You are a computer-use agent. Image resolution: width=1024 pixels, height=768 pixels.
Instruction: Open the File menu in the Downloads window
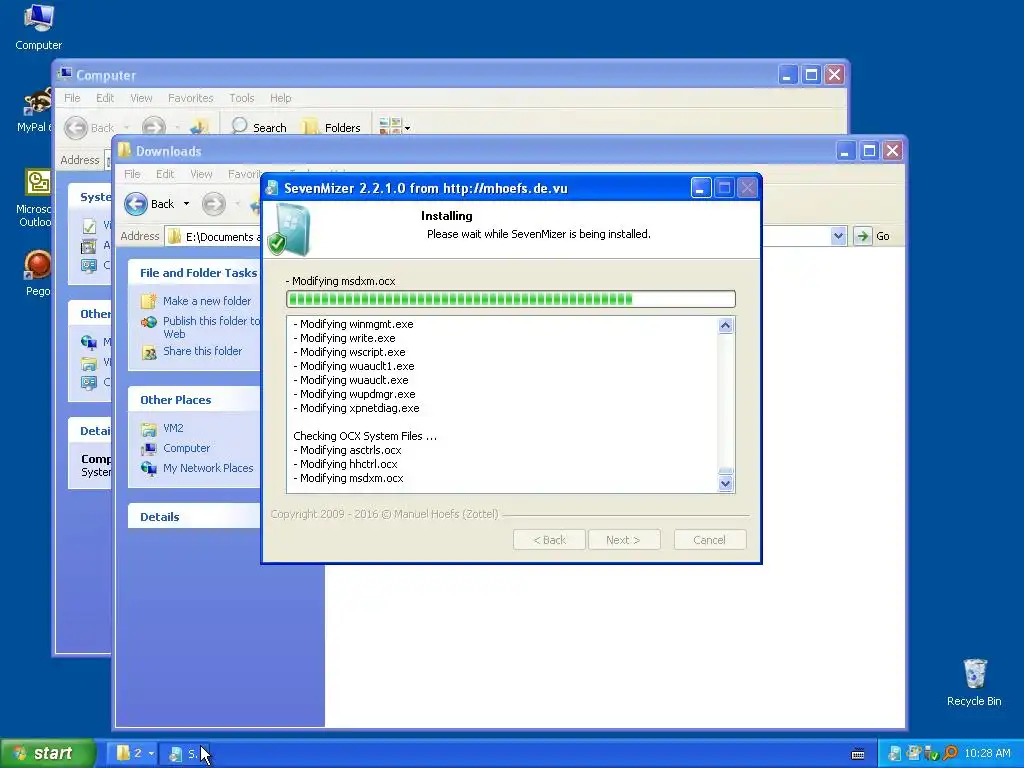click(132, 174)
